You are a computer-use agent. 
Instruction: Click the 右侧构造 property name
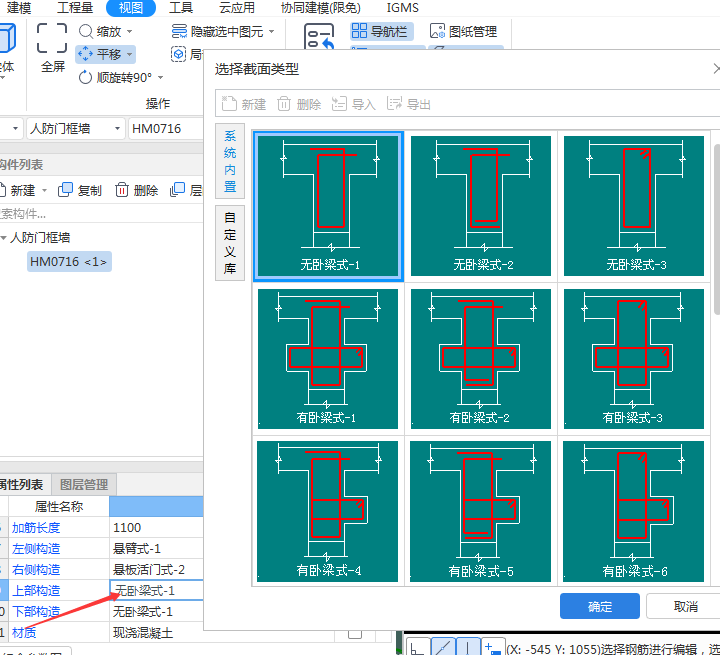(x=36, y=570)
